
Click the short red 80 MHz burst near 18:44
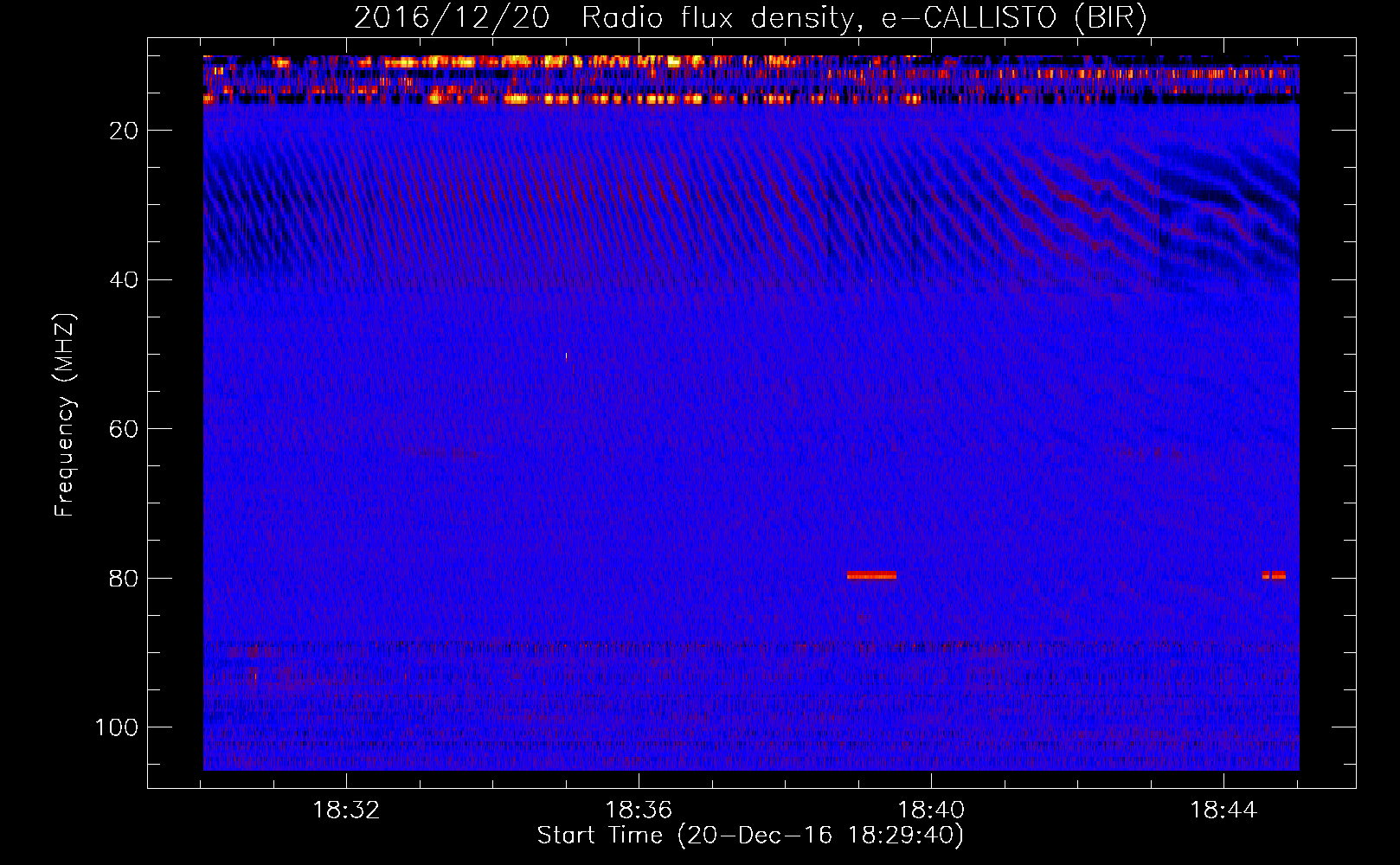(1274, 575)
